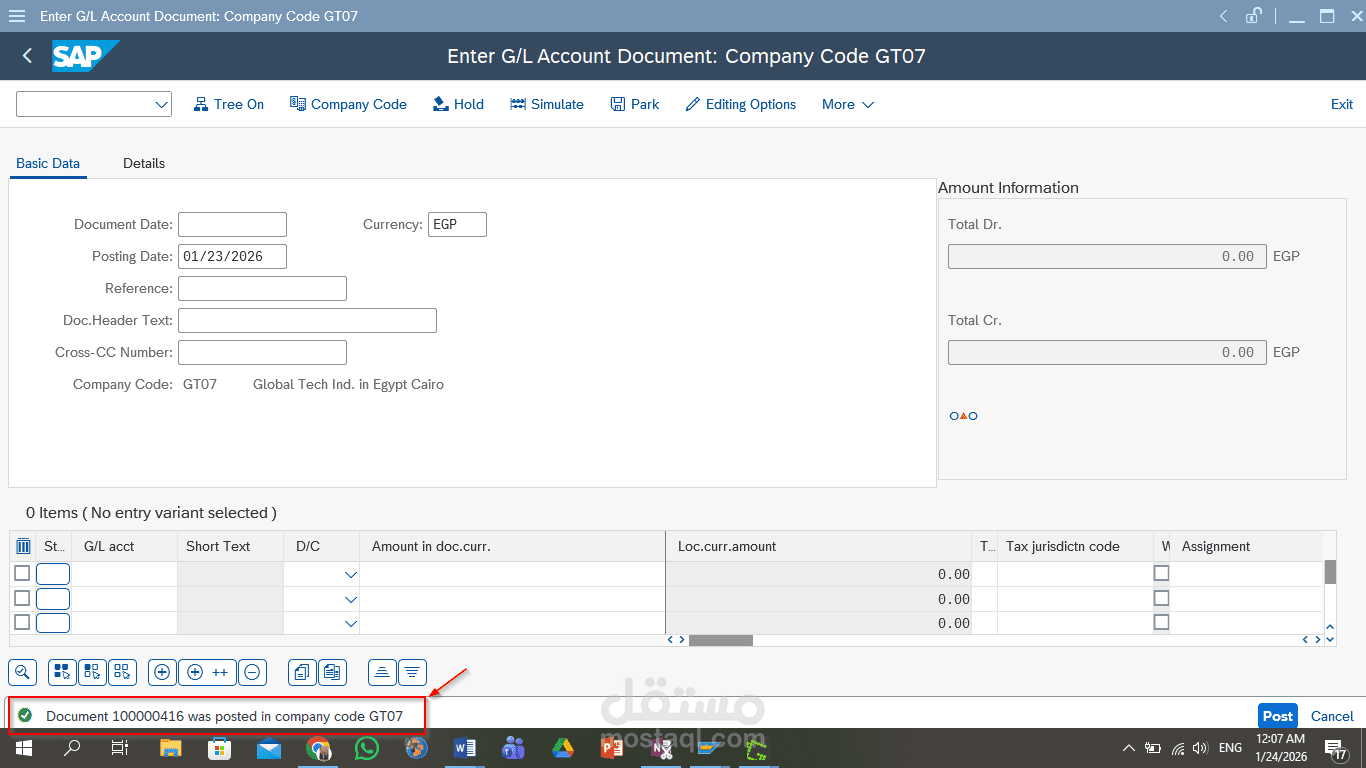Viewport: 1366px width, 768px height.
Task: Open WhatsApp from the taskbar
Action: point(367,748)
